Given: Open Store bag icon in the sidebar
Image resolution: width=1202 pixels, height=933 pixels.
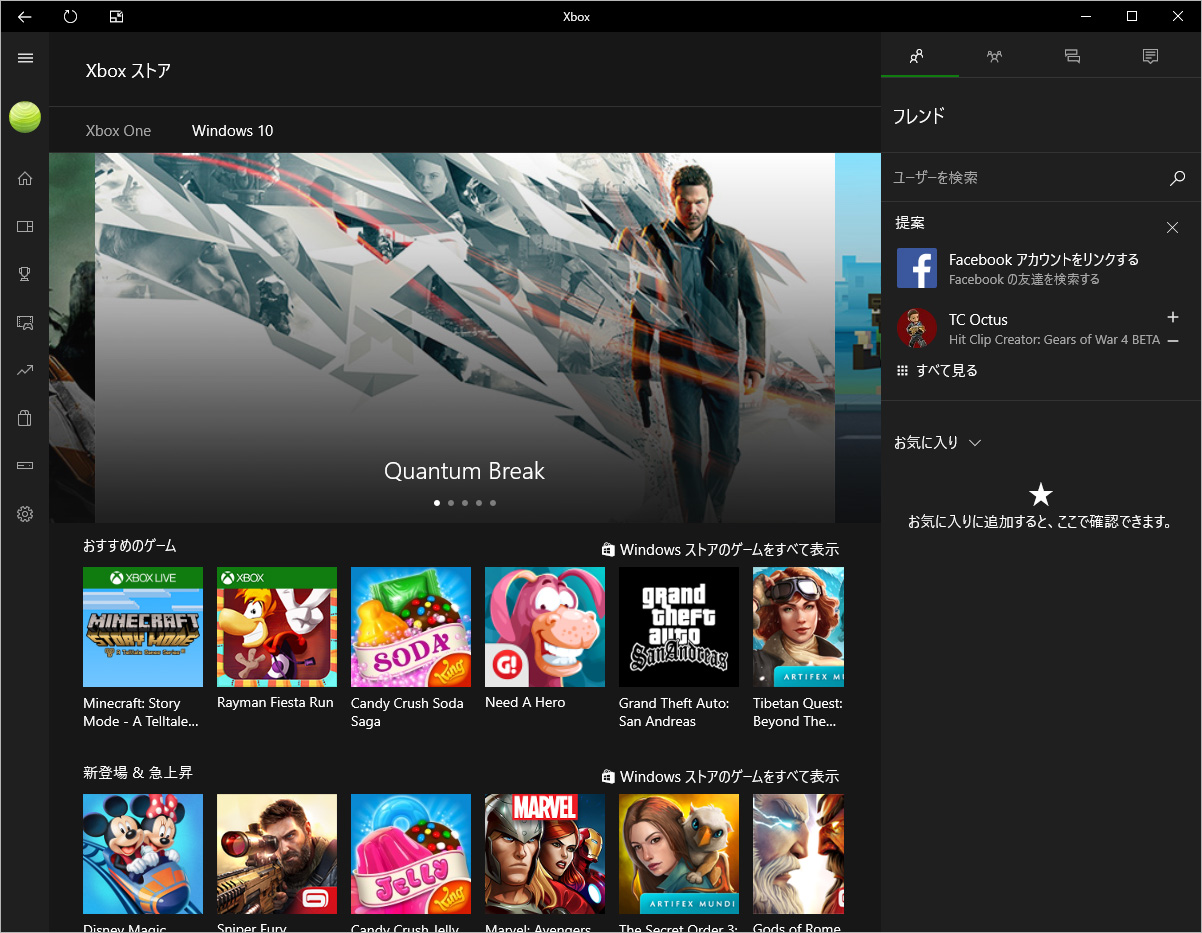Looking at the screenshot, I should tap(25, 418).
